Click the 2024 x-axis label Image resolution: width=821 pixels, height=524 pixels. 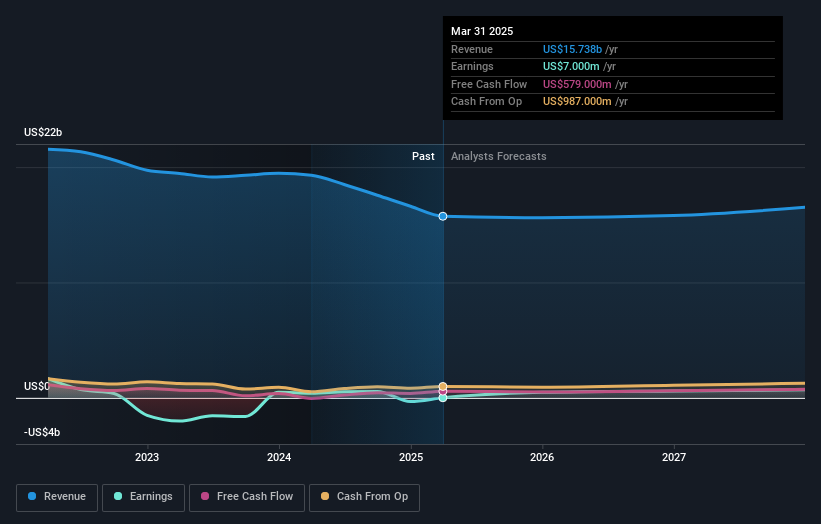[x=279, y=457]
